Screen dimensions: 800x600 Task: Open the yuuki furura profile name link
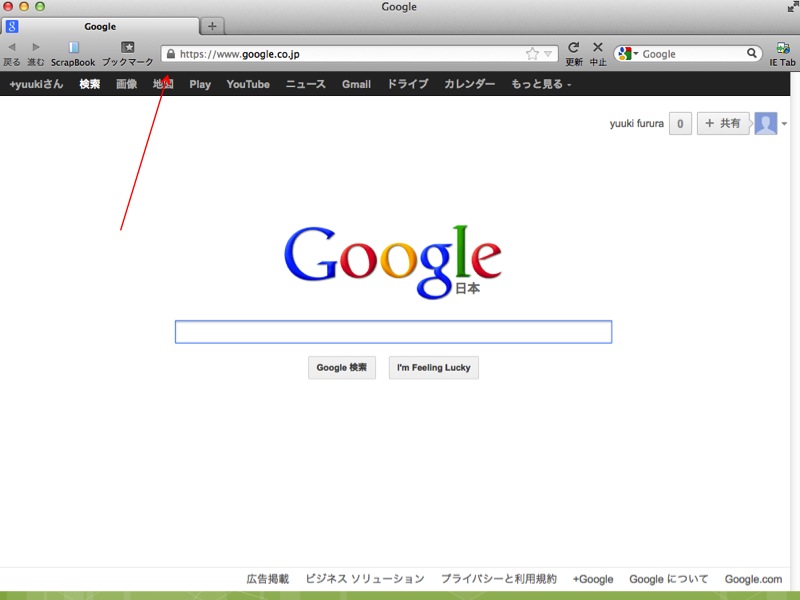[x=637, y=123]
